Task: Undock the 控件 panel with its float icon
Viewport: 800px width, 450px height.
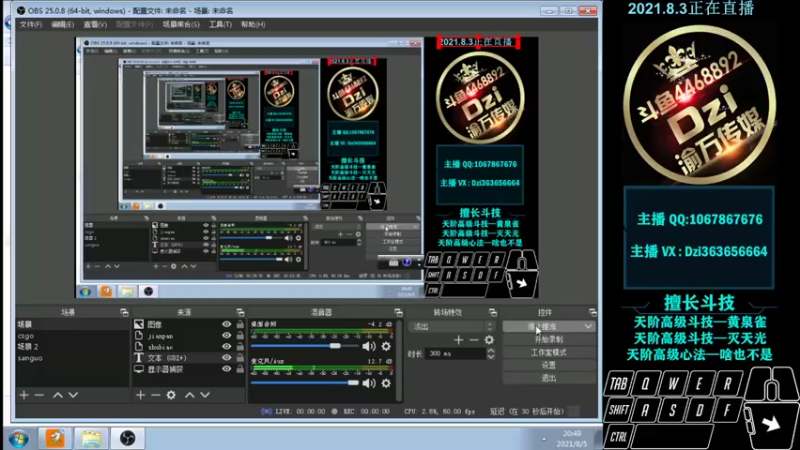Action: click(x=592, y=312)
